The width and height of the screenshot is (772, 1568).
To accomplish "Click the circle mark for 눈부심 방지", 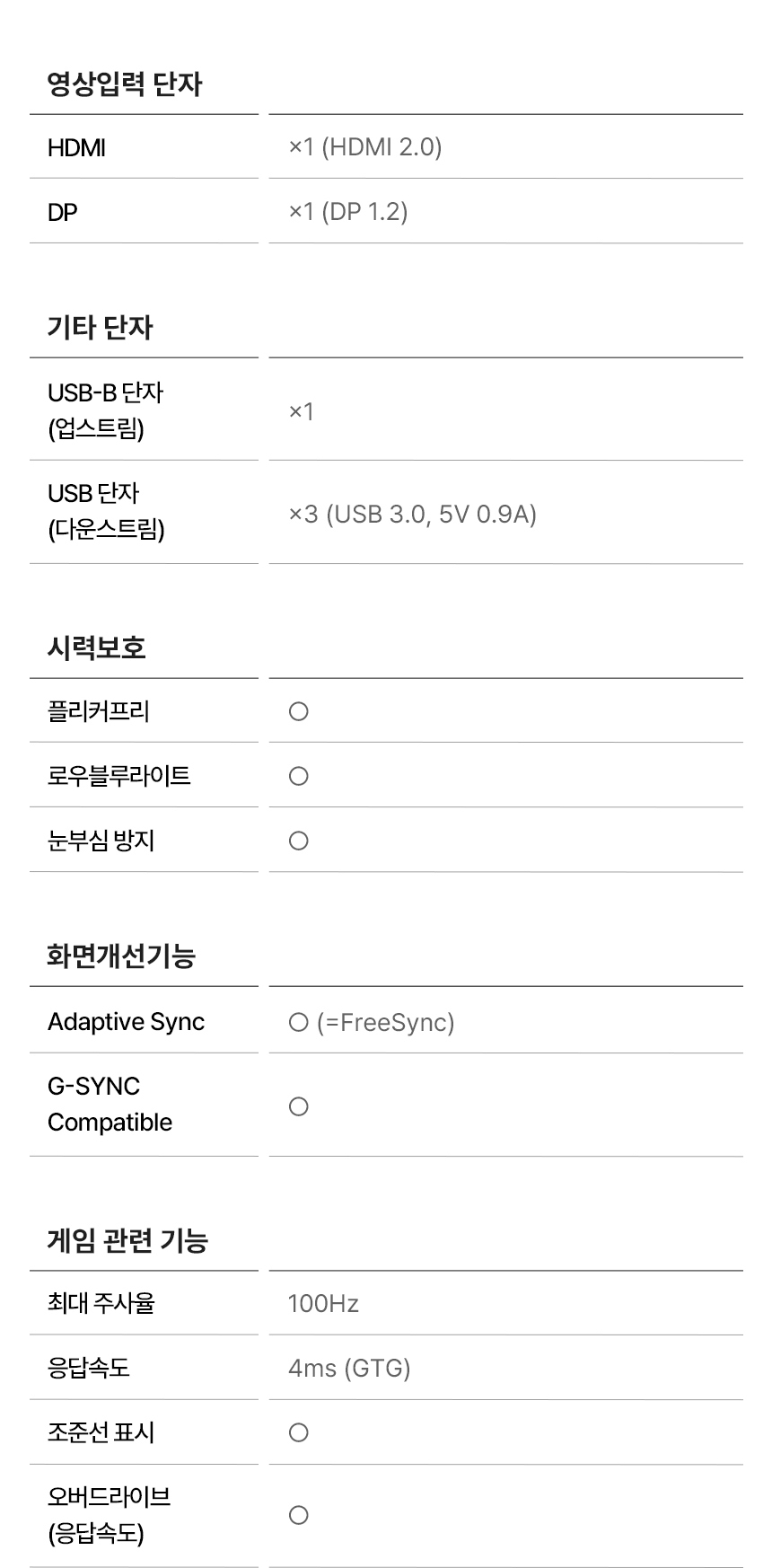I will coord(299,841).
